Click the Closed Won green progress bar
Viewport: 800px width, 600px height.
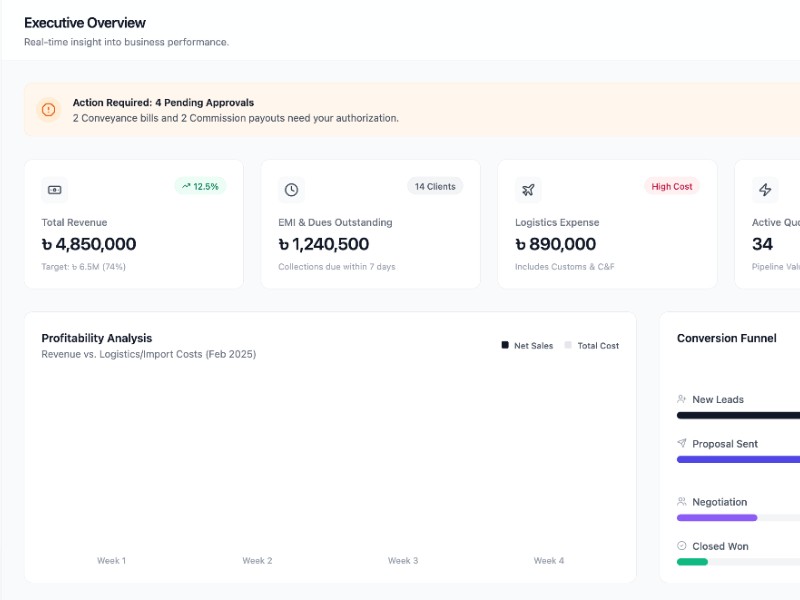click(692, 562)
